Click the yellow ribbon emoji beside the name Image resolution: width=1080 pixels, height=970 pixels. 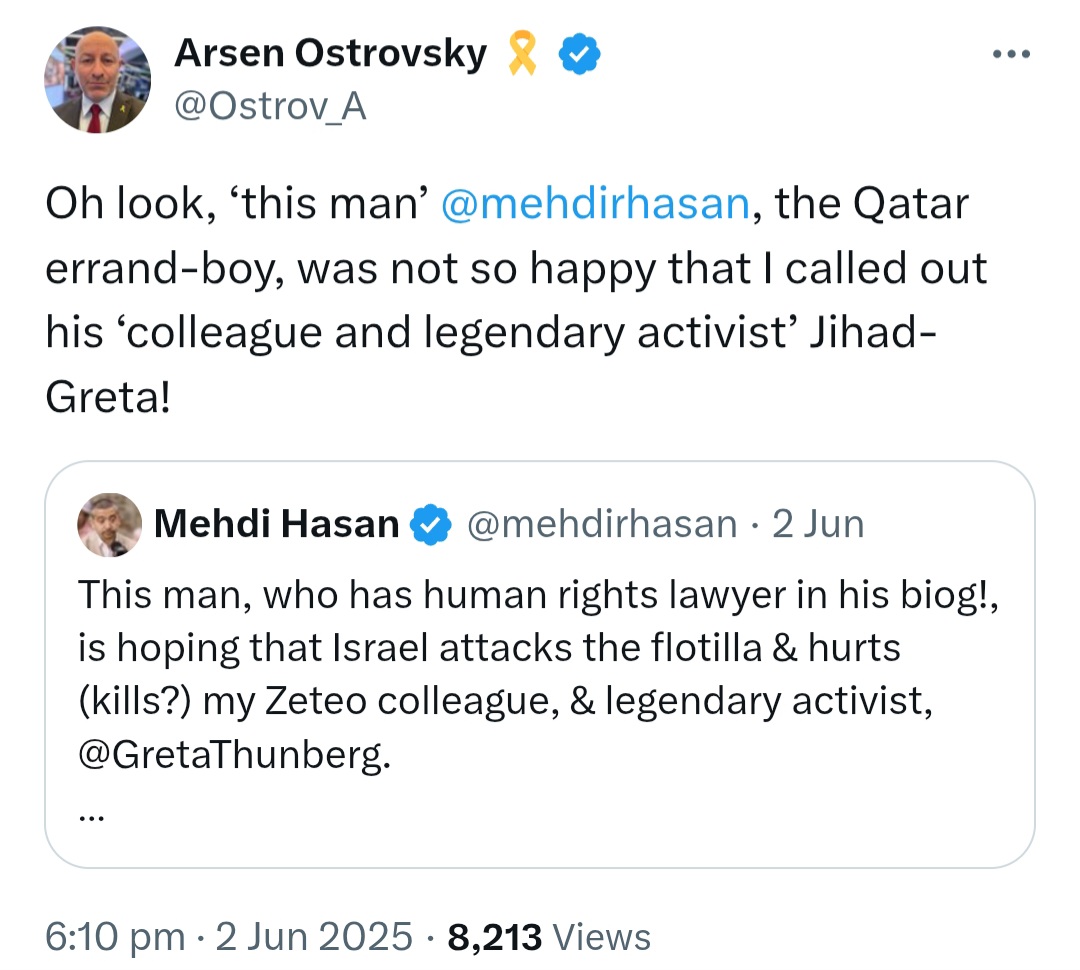[522, 52]
